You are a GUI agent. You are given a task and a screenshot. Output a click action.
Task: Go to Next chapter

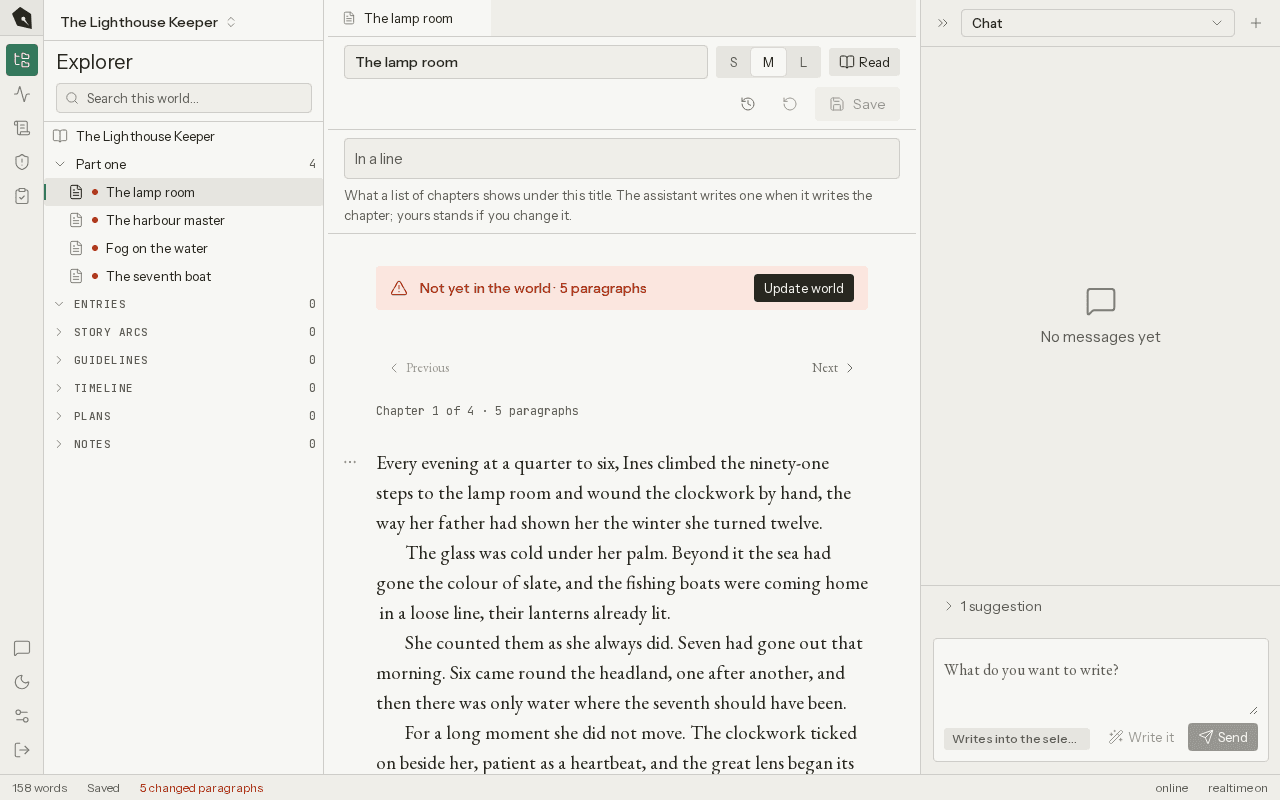click(x=834, y=368)
